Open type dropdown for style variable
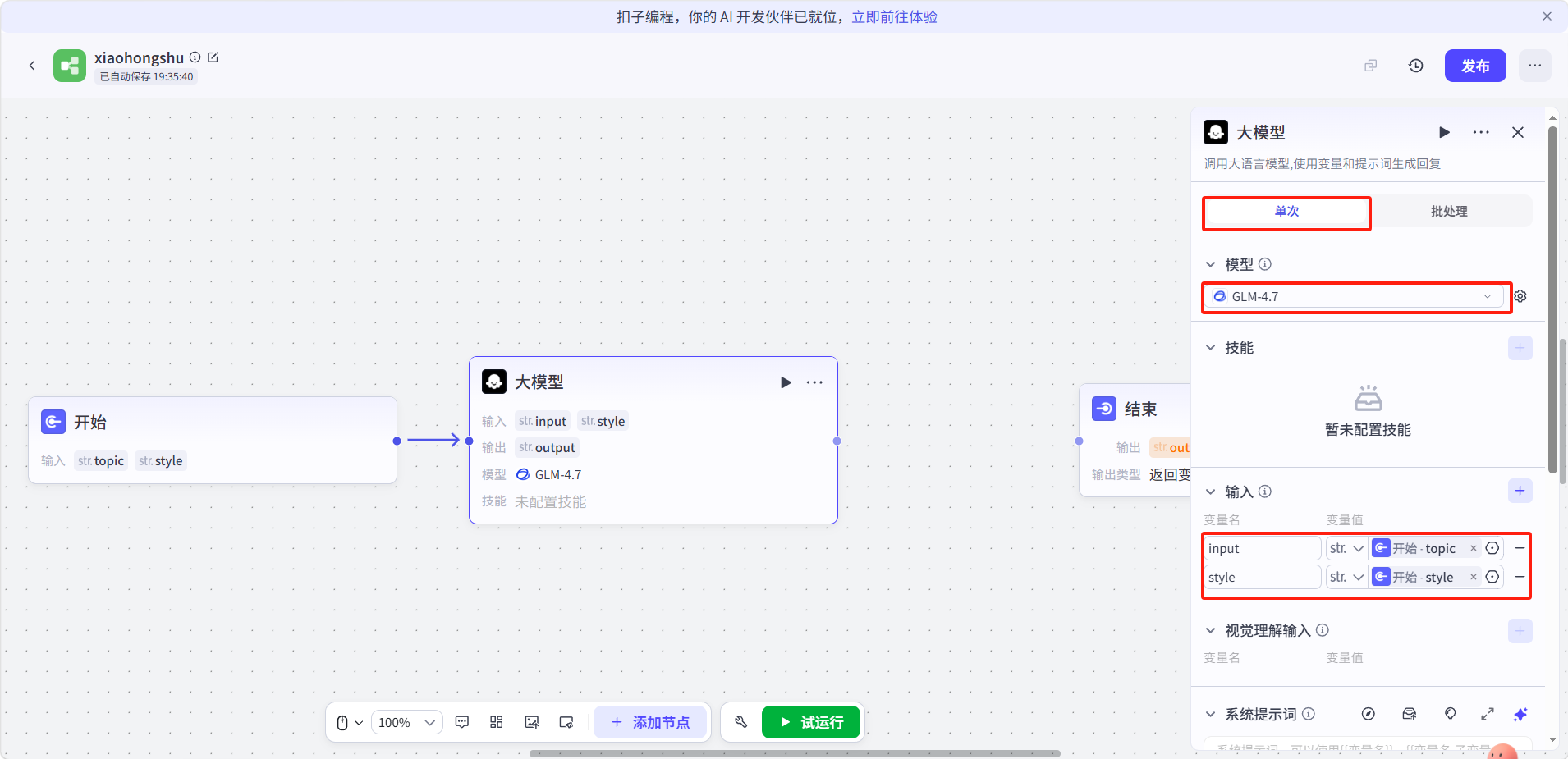The height and width of the screenshot is (759, 1568). [x=1346, y=577]
